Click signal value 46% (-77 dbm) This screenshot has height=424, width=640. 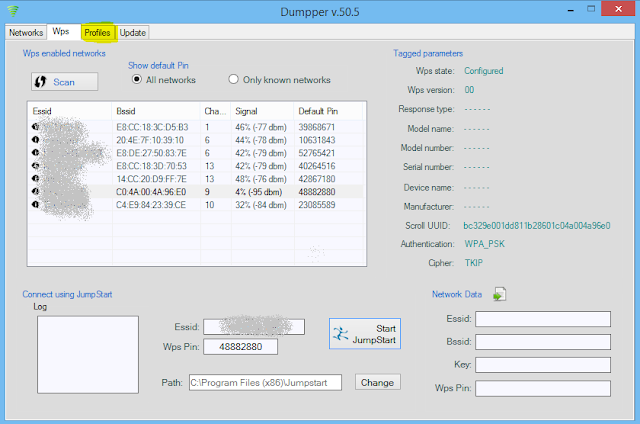261,127
